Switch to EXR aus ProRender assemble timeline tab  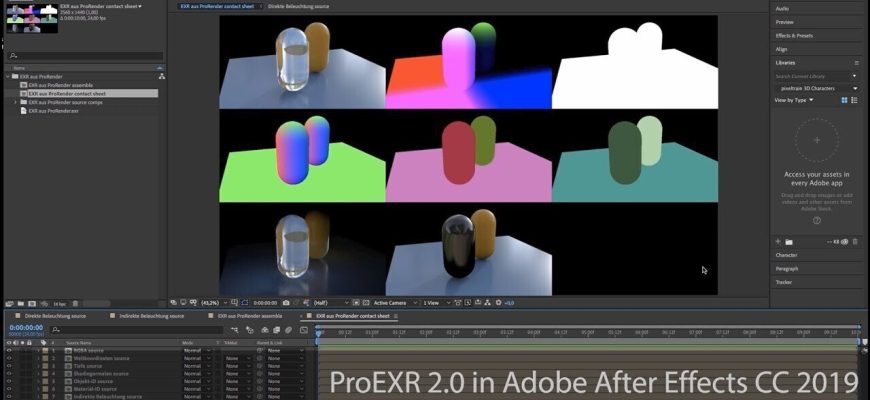click(250, 316)
